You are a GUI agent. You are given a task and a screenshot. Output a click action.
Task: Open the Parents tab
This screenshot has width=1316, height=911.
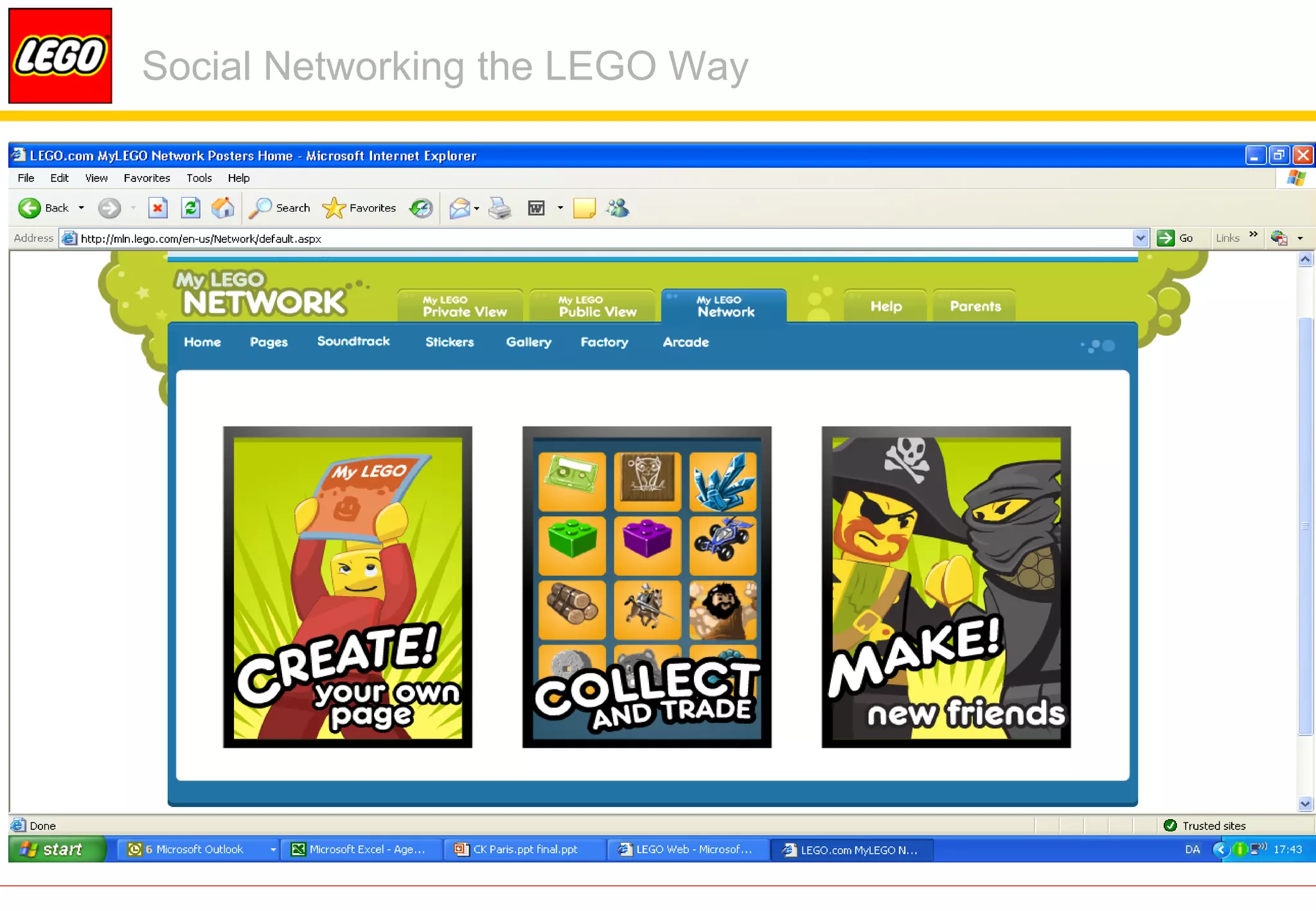[975, 306]
